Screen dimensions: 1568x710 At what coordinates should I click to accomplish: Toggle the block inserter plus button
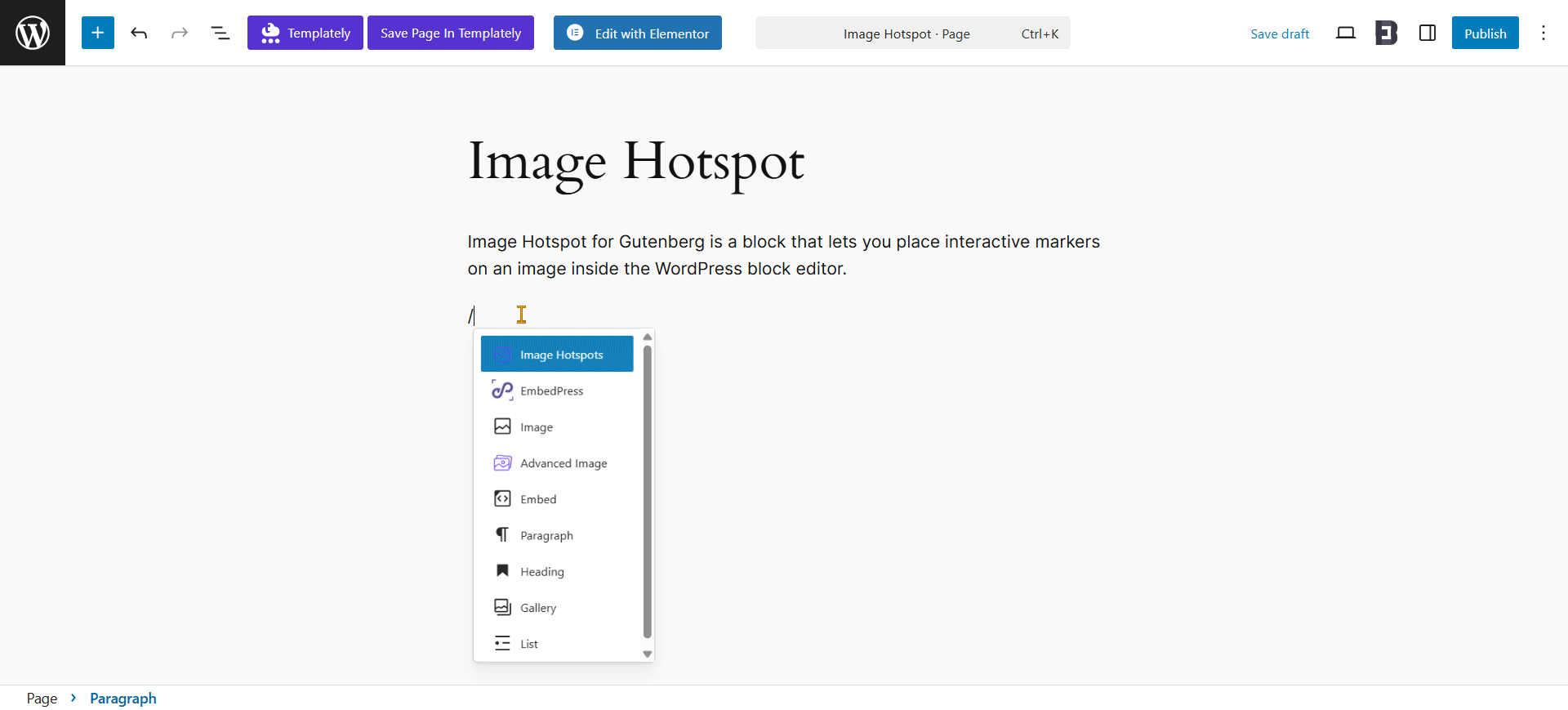(98, 33)
